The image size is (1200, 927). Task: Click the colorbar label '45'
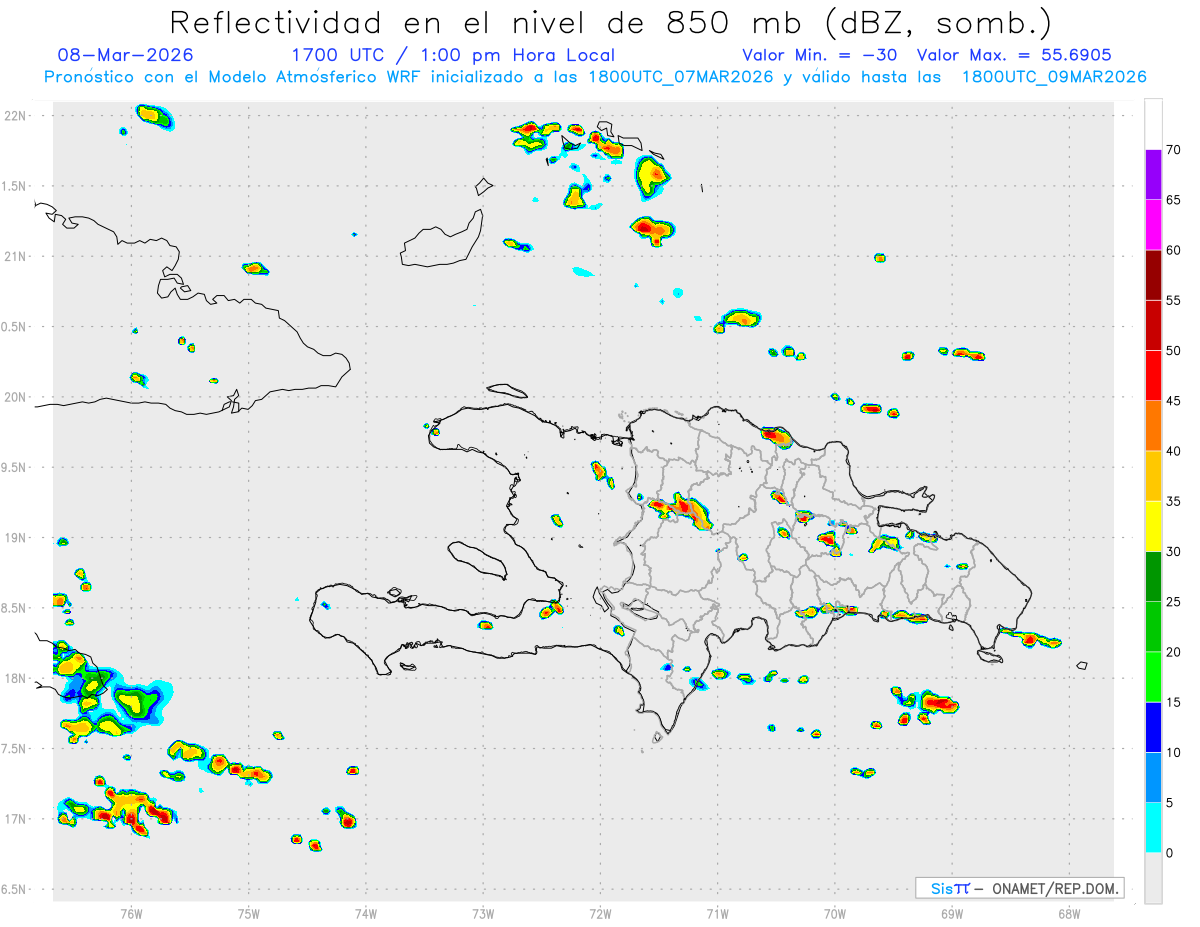pyautogui.click(x=1174, y=401)
